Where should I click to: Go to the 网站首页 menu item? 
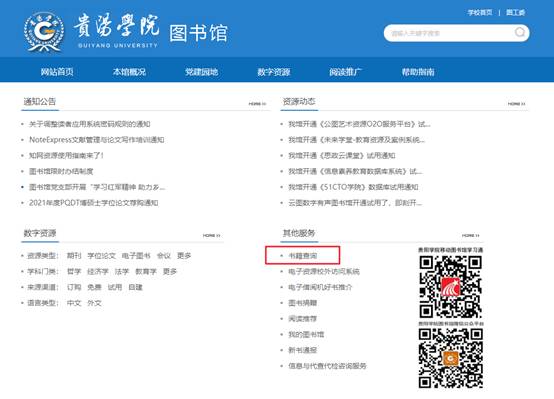pyautogui.click(x=57, y=72)
